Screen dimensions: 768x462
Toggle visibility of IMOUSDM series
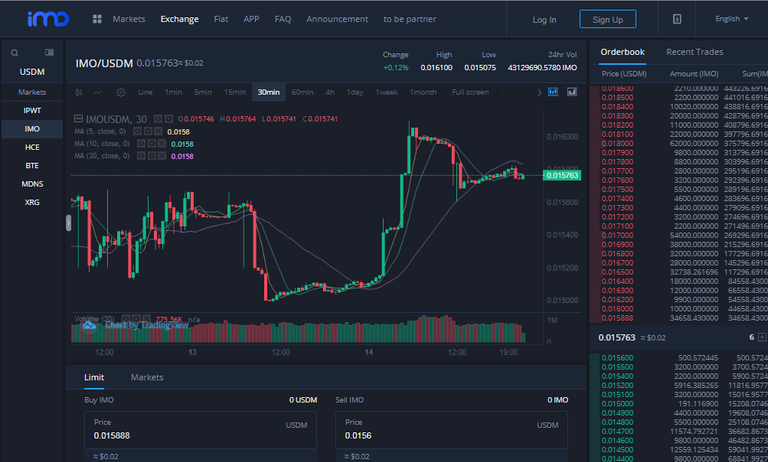pos(158,119)
